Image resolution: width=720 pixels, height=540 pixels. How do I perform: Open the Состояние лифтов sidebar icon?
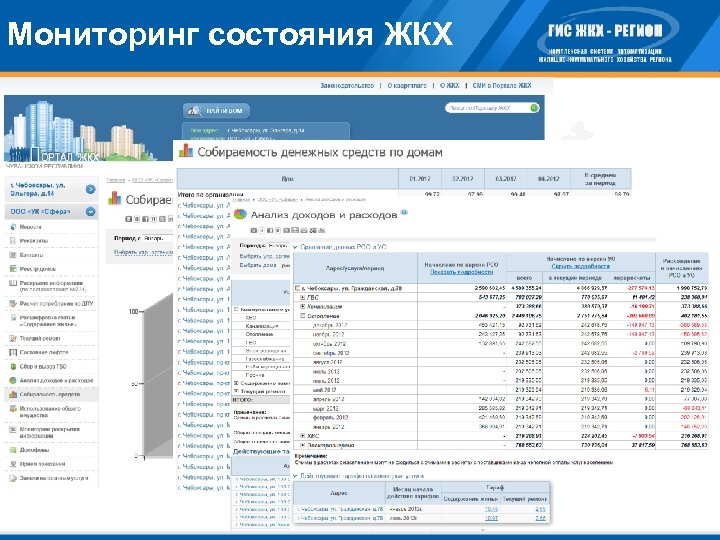[x=13, y=353]
